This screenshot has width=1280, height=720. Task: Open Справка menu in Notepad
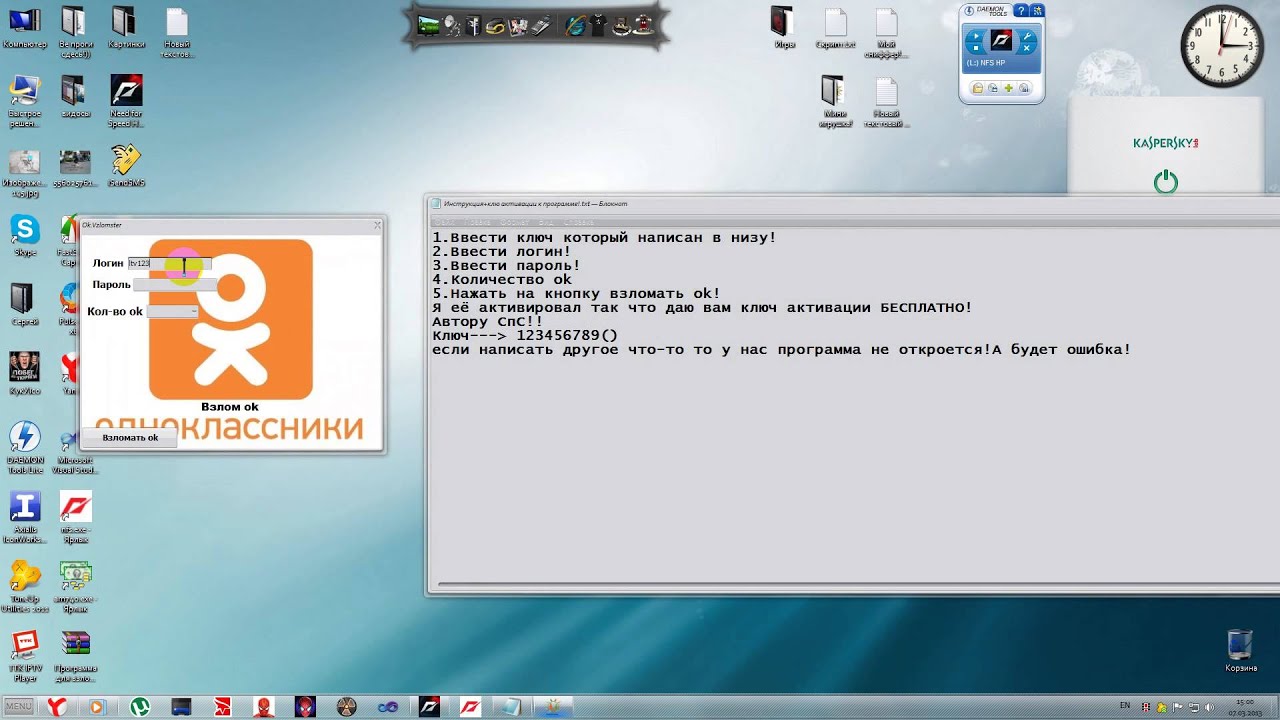(578, 222)
